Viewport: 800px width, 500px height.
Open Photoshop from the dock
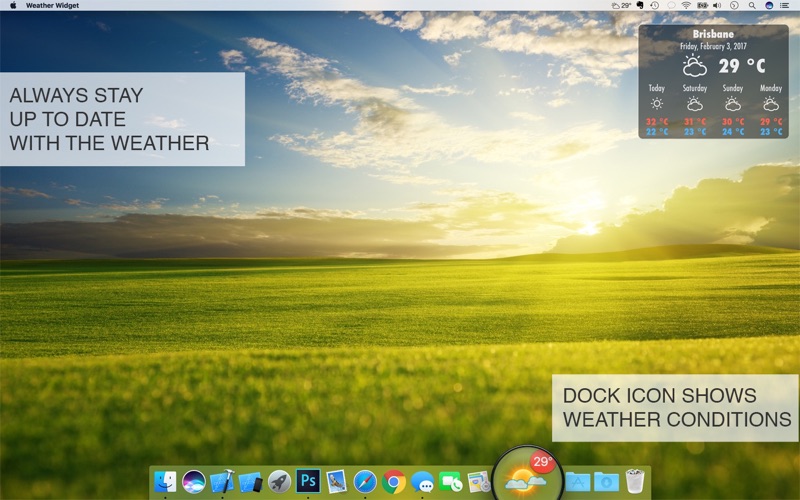(x=308, y=481)
